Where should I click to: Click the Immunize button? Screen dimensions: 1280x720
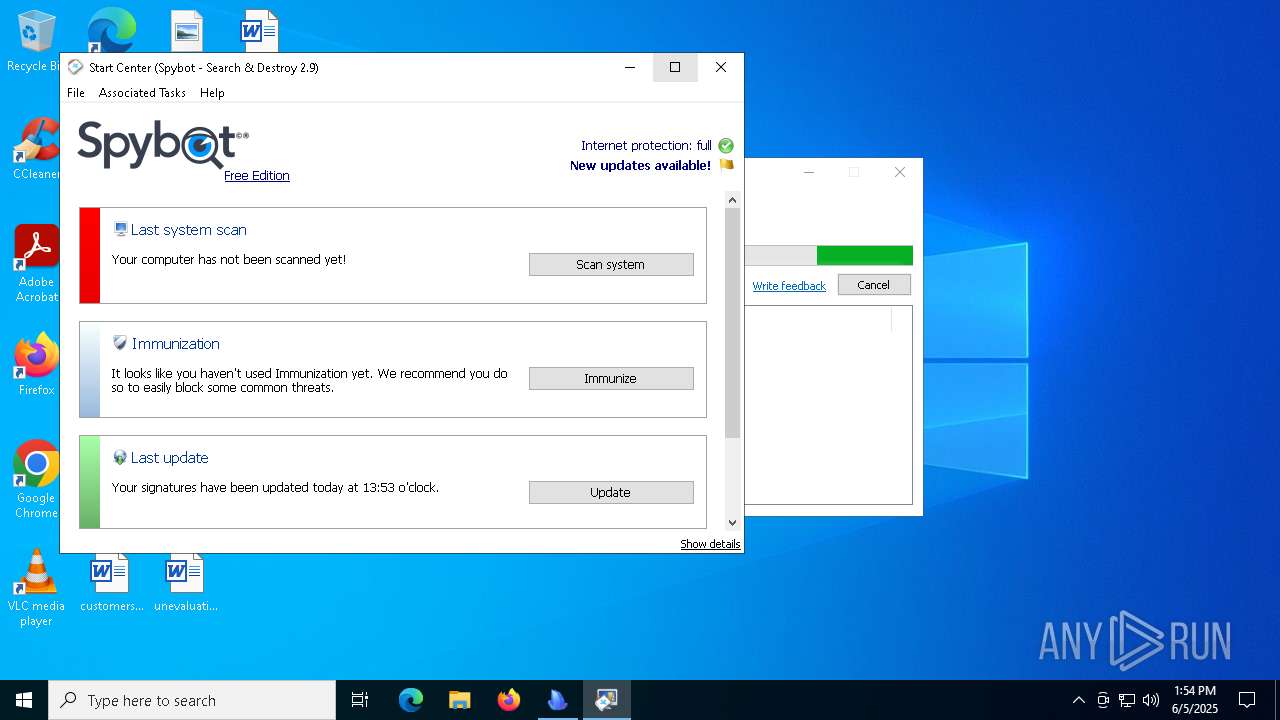(611, 379)
